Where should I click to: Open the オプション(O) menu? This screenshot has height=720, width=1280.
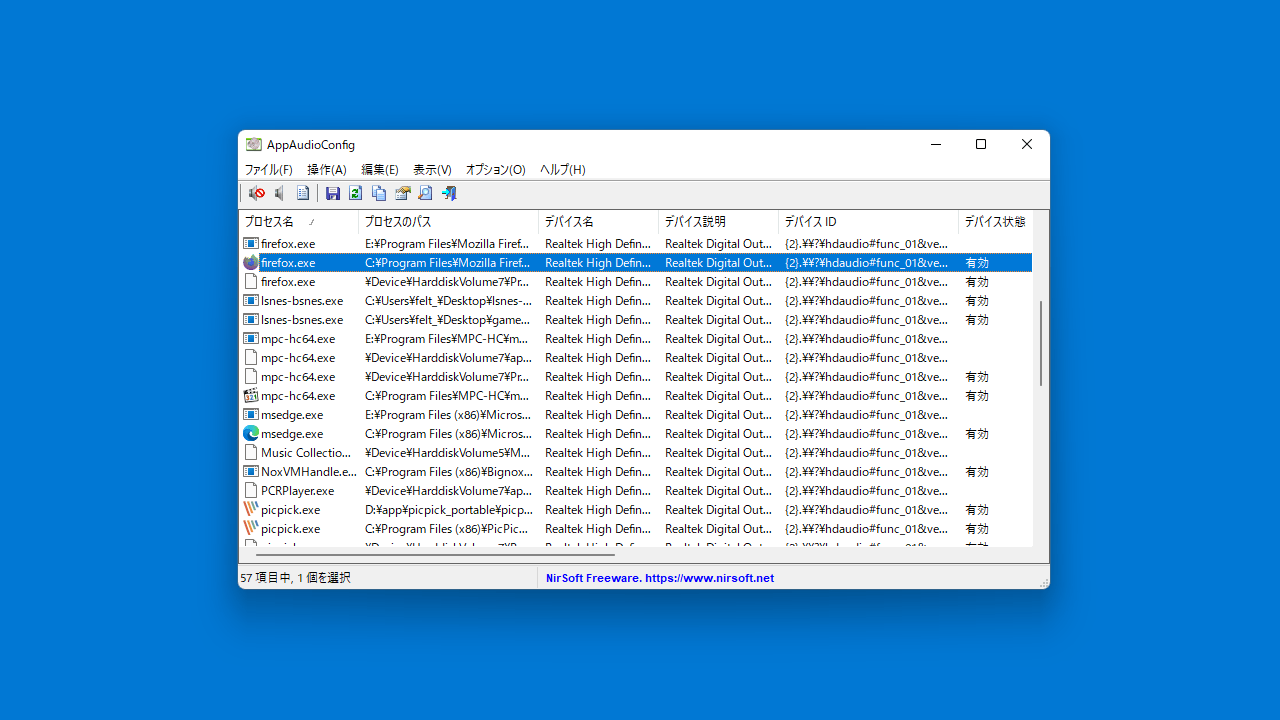click(x=496, y=170)
